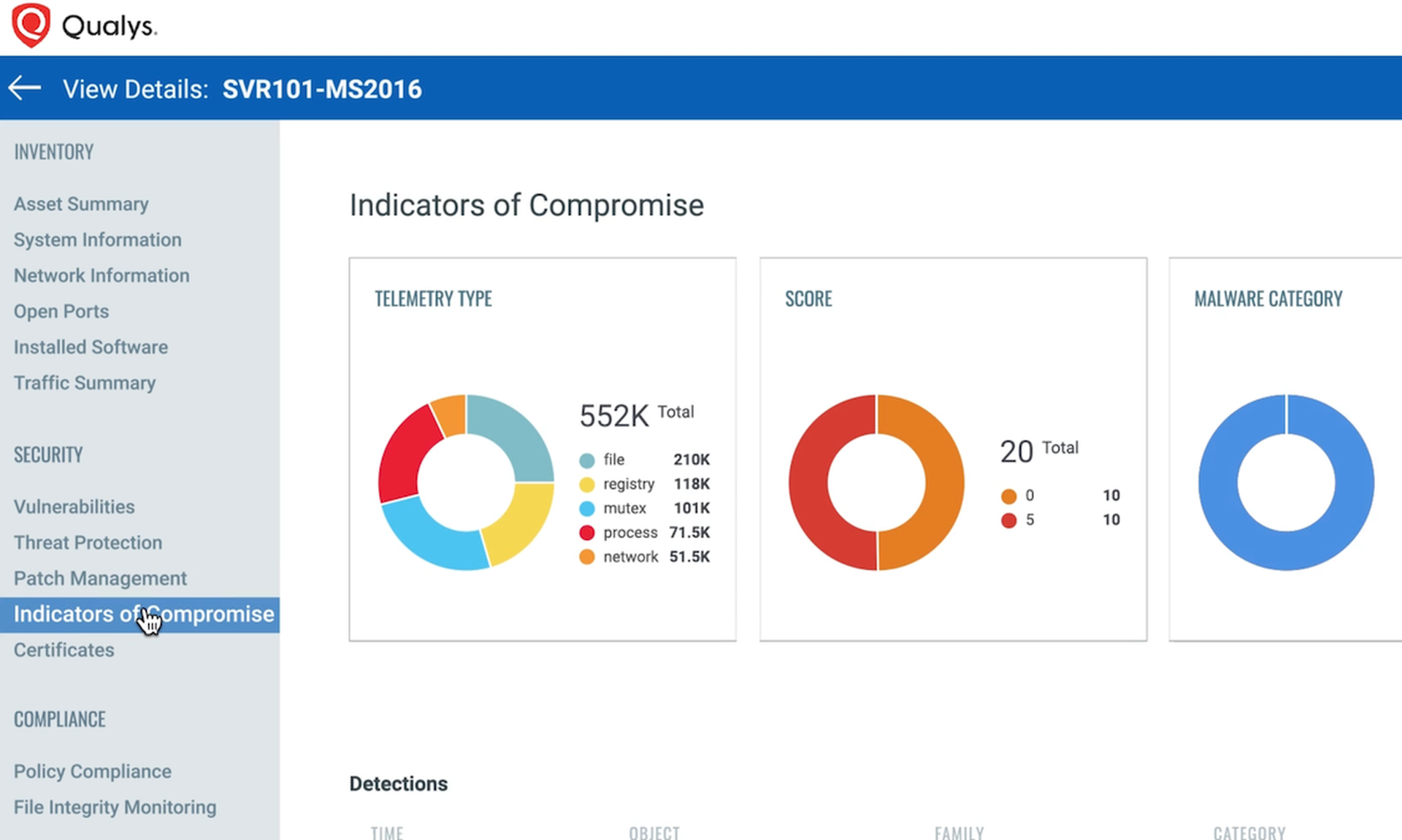Screen dimensions: 1402x840
Task: Click the Detections heading
Action: (399, 784)
